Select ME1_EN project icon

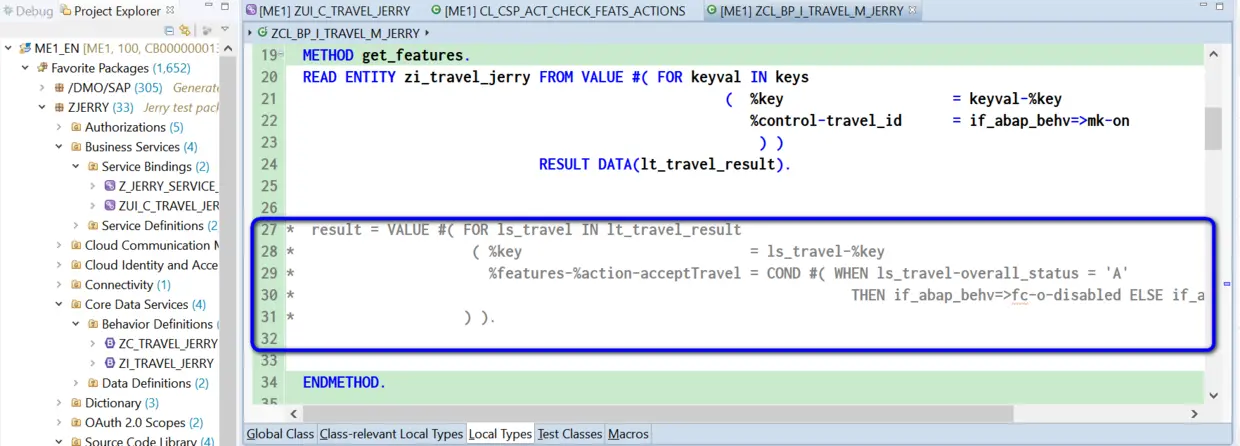(x=25, y=48)
